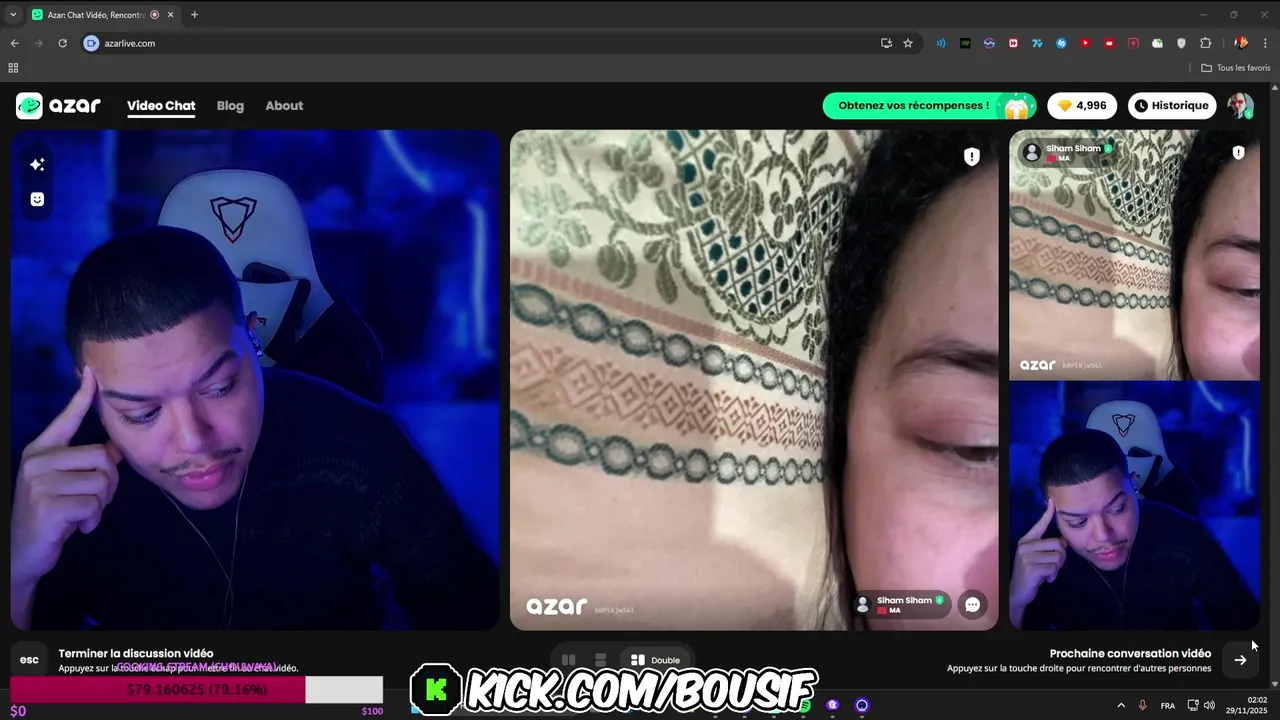Open the Siham Siham profile chip on the main video
Image resolution: width=1280 pixels, height=720 pixels.
coord(902,604)
